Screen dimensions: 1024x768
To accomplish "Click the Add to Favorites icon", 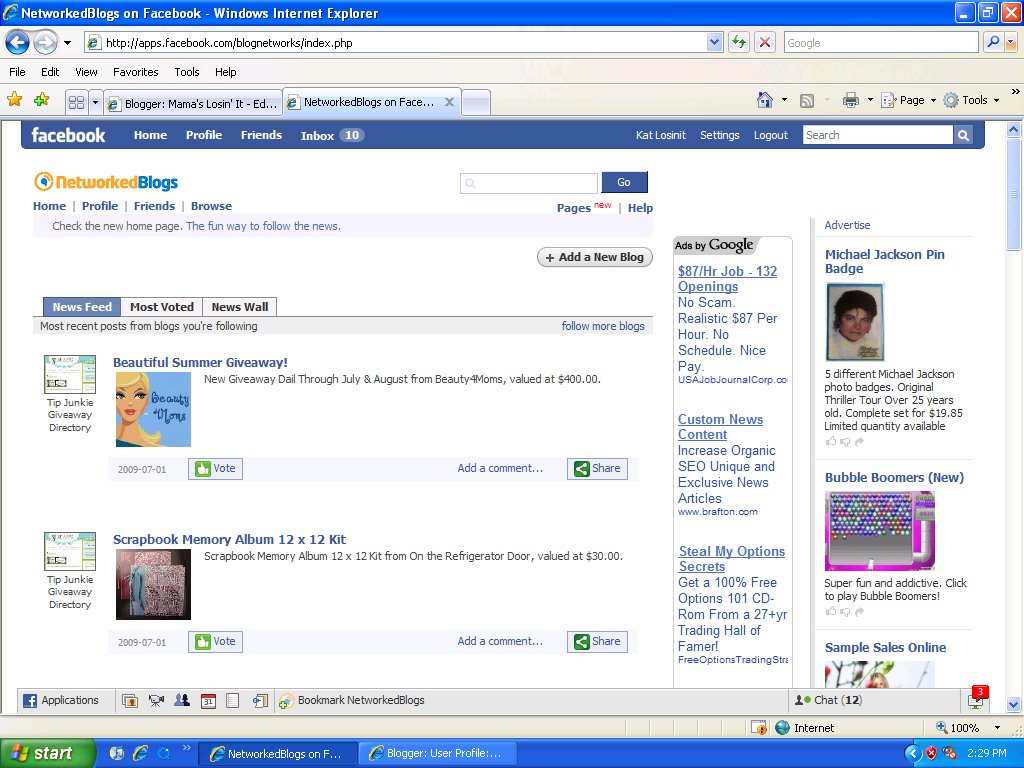I will [42, 99].
